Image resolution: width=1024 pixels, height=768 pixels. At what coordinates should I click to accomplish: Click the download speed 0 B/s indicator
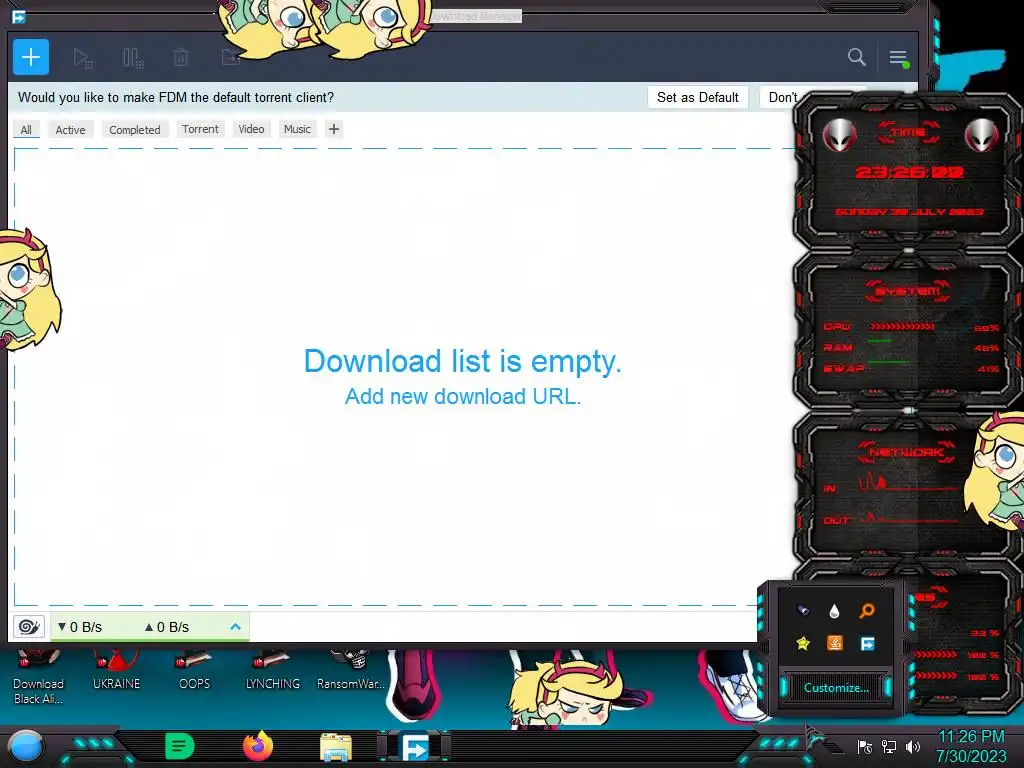[x=80, y=627]
